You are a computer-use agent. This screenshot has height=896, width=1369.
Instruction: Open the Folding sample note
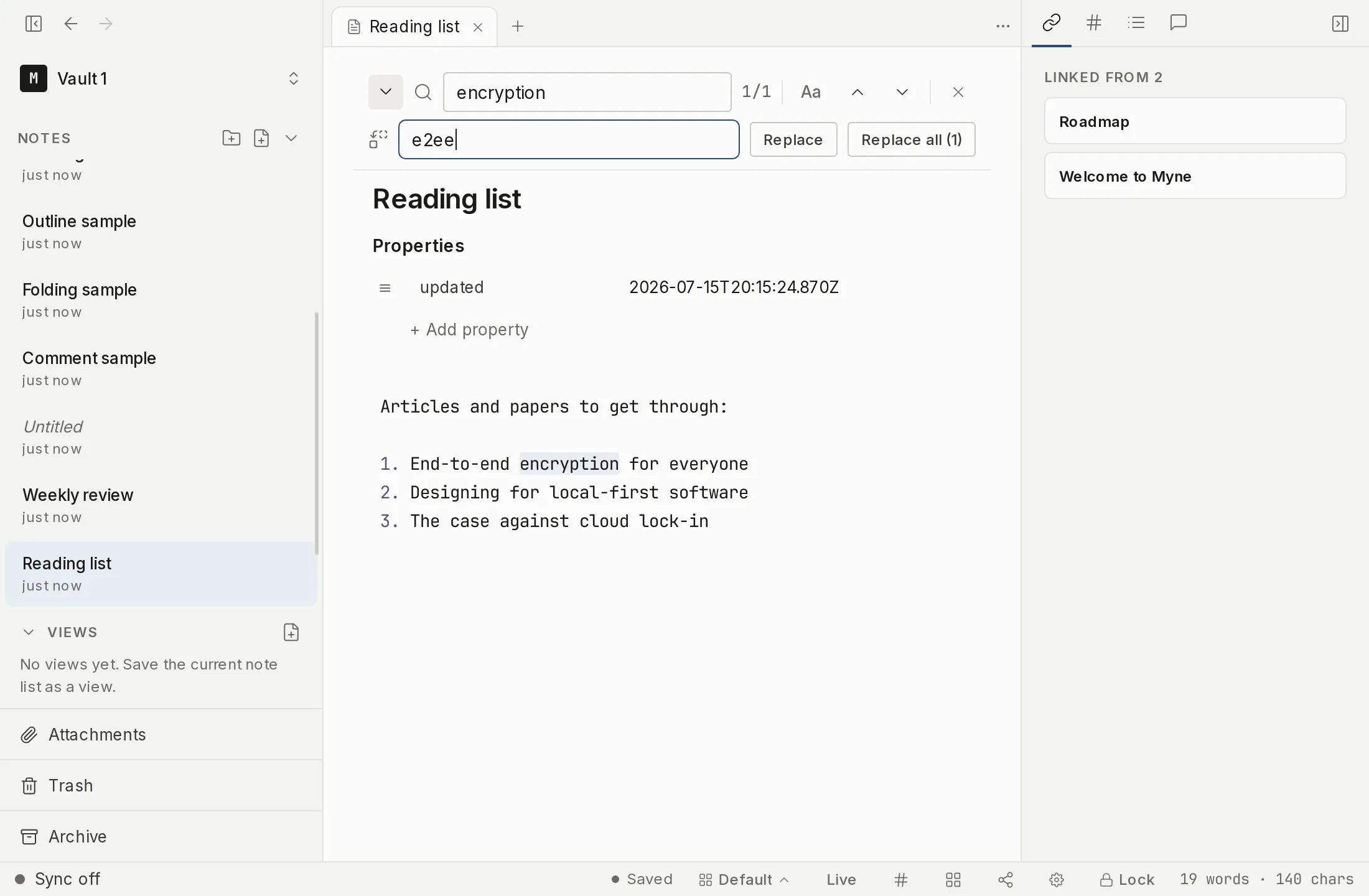point(161,301)
